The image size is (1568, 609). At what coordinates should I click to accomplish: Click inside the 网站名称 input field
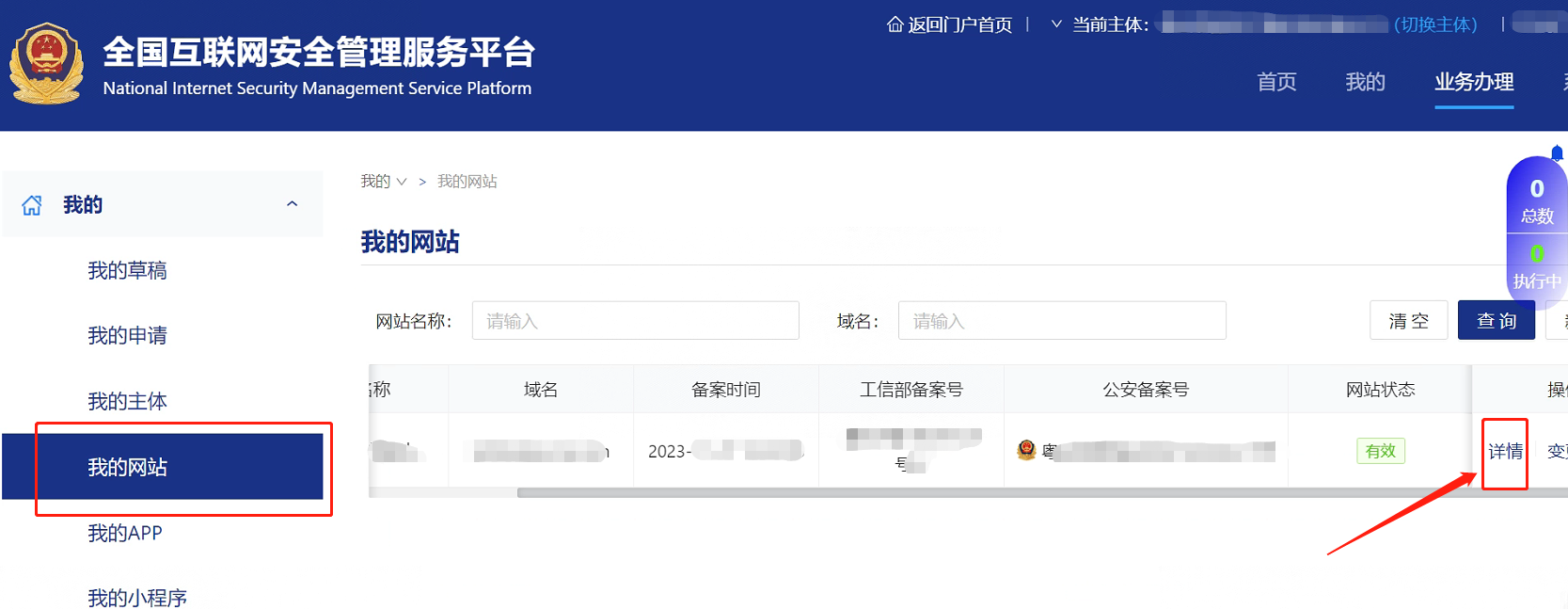[x=636, y=321]
